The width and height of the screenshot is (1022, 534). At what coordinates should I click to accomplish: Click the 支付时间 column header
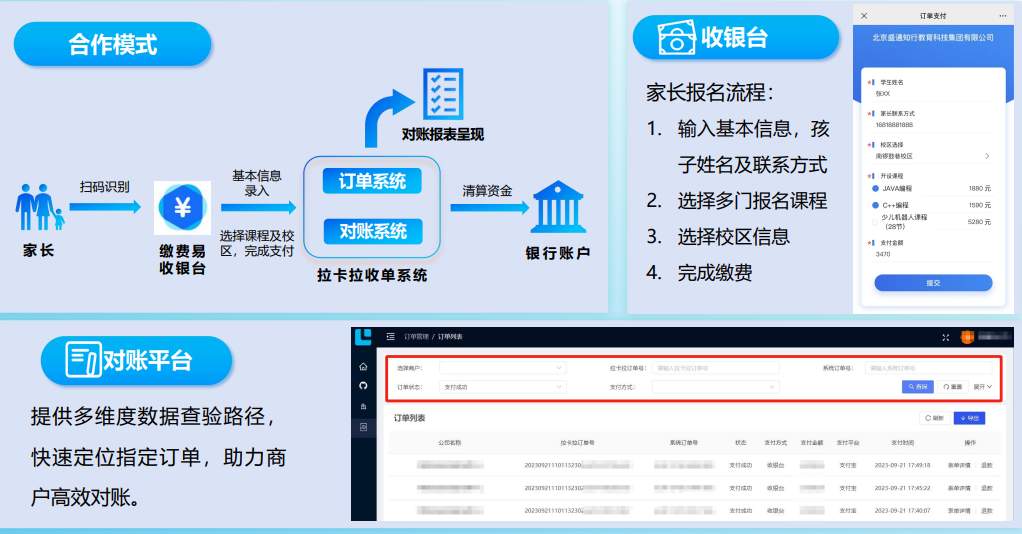pyautogui.click(x=902, y=443)
